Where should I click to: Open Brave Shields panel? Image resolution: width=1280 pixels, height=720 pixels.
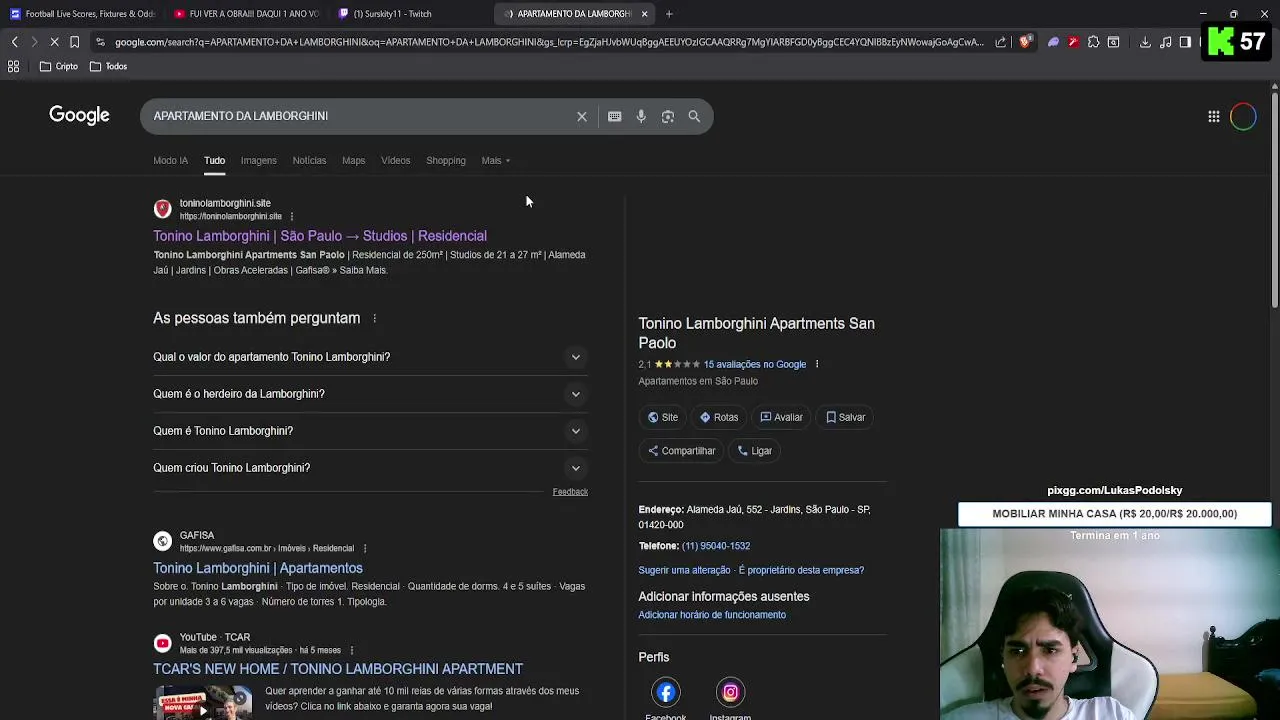pyautogui.click(x=1025, y=42)
